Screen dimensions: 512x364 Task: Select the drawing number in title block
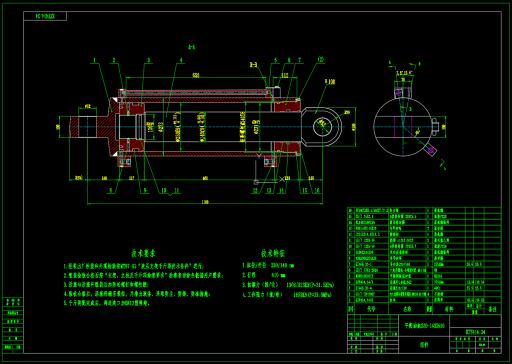(475, 332)
